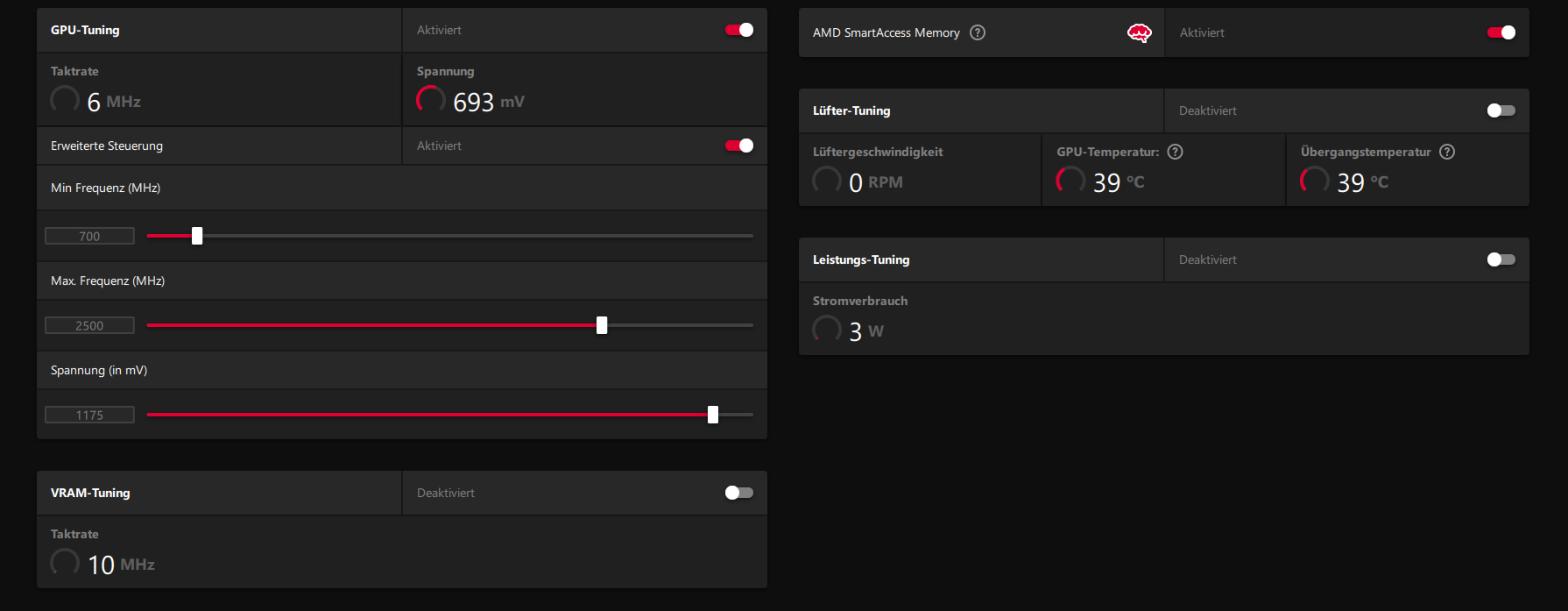This screenshot has width=1568, height=611.
Task: Disable the GPU-Tuning toggle
Action: pyautogui.click(x=739, y=30)
